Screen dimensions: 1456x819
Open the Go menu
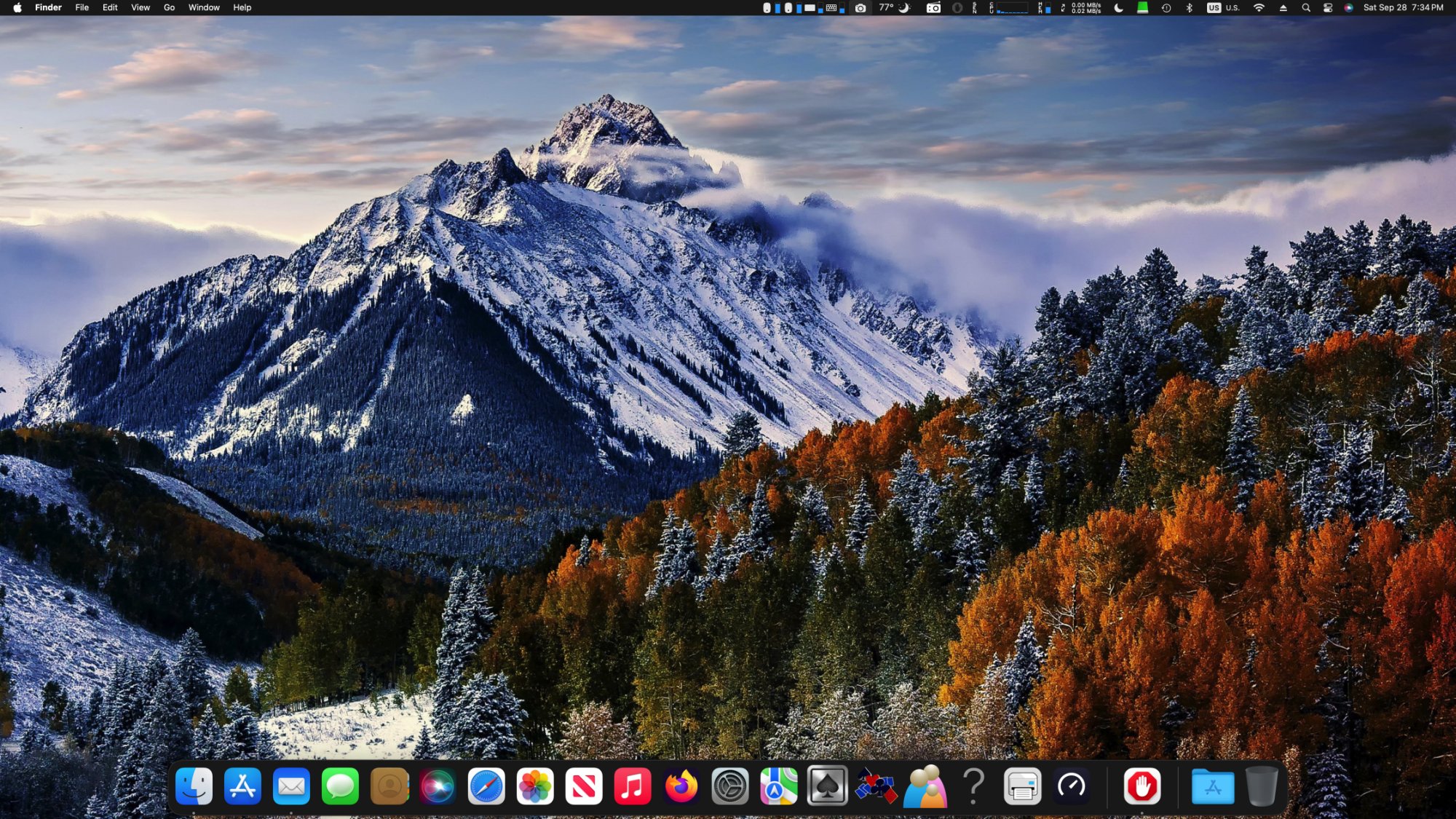point(169,8)
